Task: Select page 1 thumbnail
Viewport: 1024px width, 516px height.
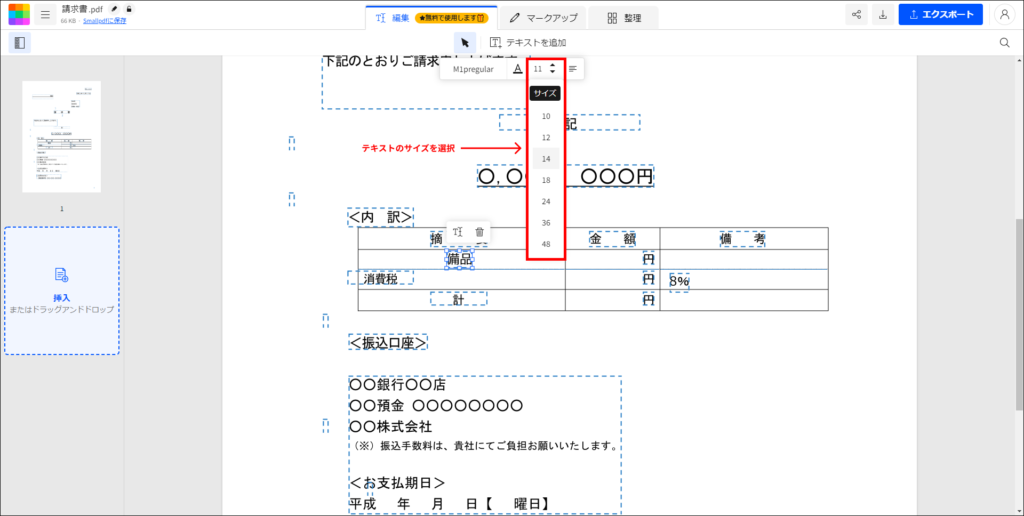Action: pos(61,137)
